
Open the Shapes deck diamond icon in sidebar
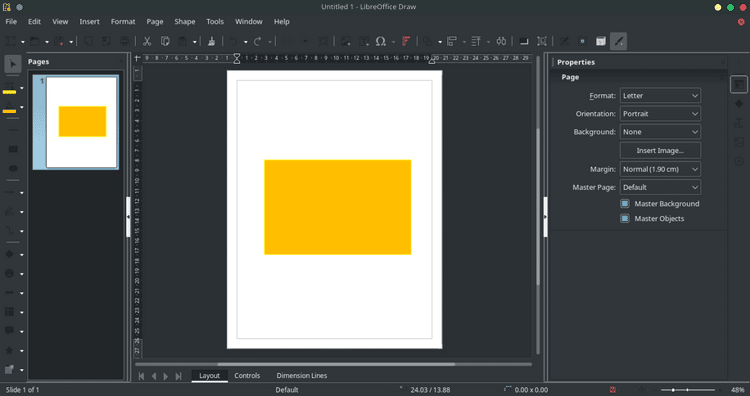tap(739, 104)
